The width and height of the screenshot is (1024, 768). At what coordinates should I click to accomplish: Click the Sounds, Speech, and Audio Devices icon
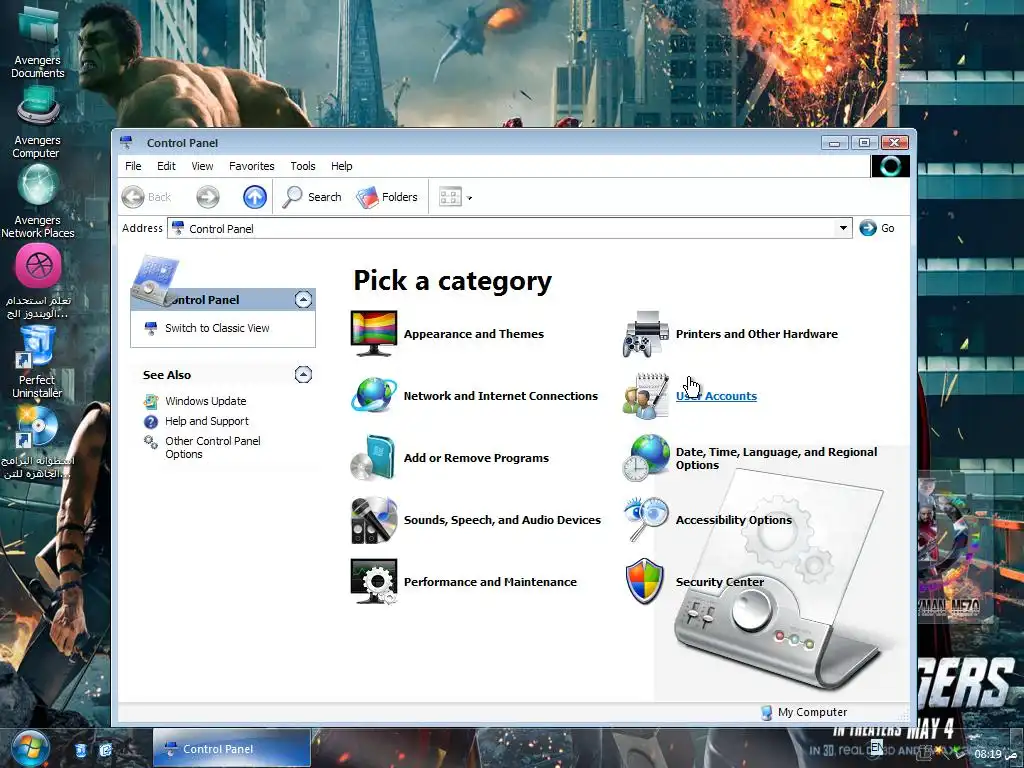click(374, 520)
